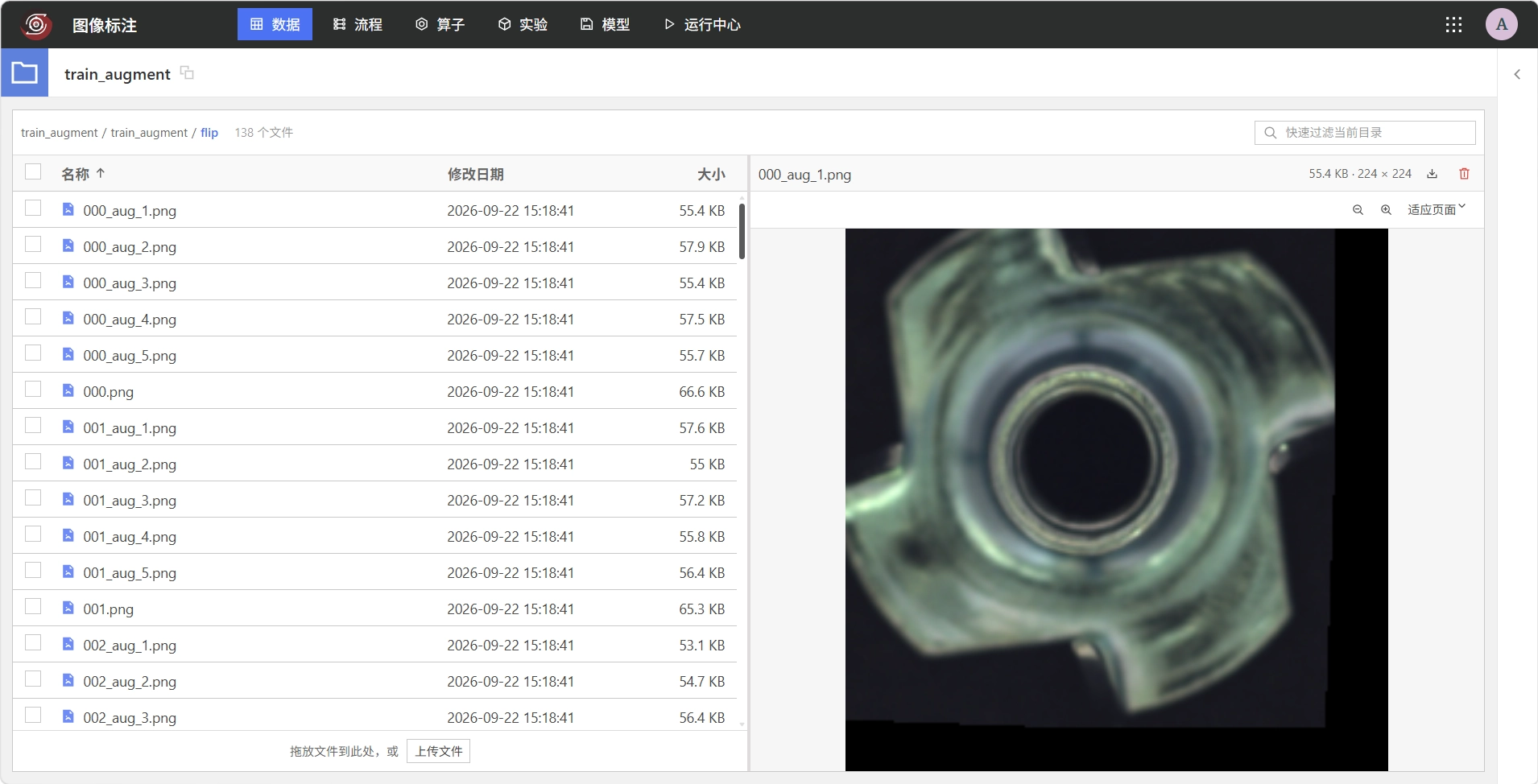Check the box for 000_aug_2.png
1538x784 pixels.
[33, 244]
